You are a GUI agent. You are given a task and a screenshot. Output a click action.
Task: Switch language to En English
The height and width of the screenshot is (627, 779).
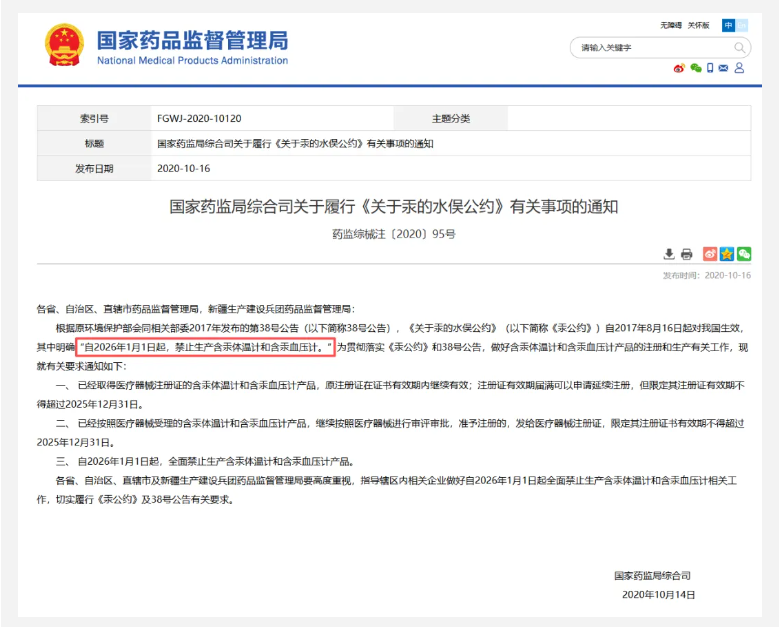coord(741,25)
